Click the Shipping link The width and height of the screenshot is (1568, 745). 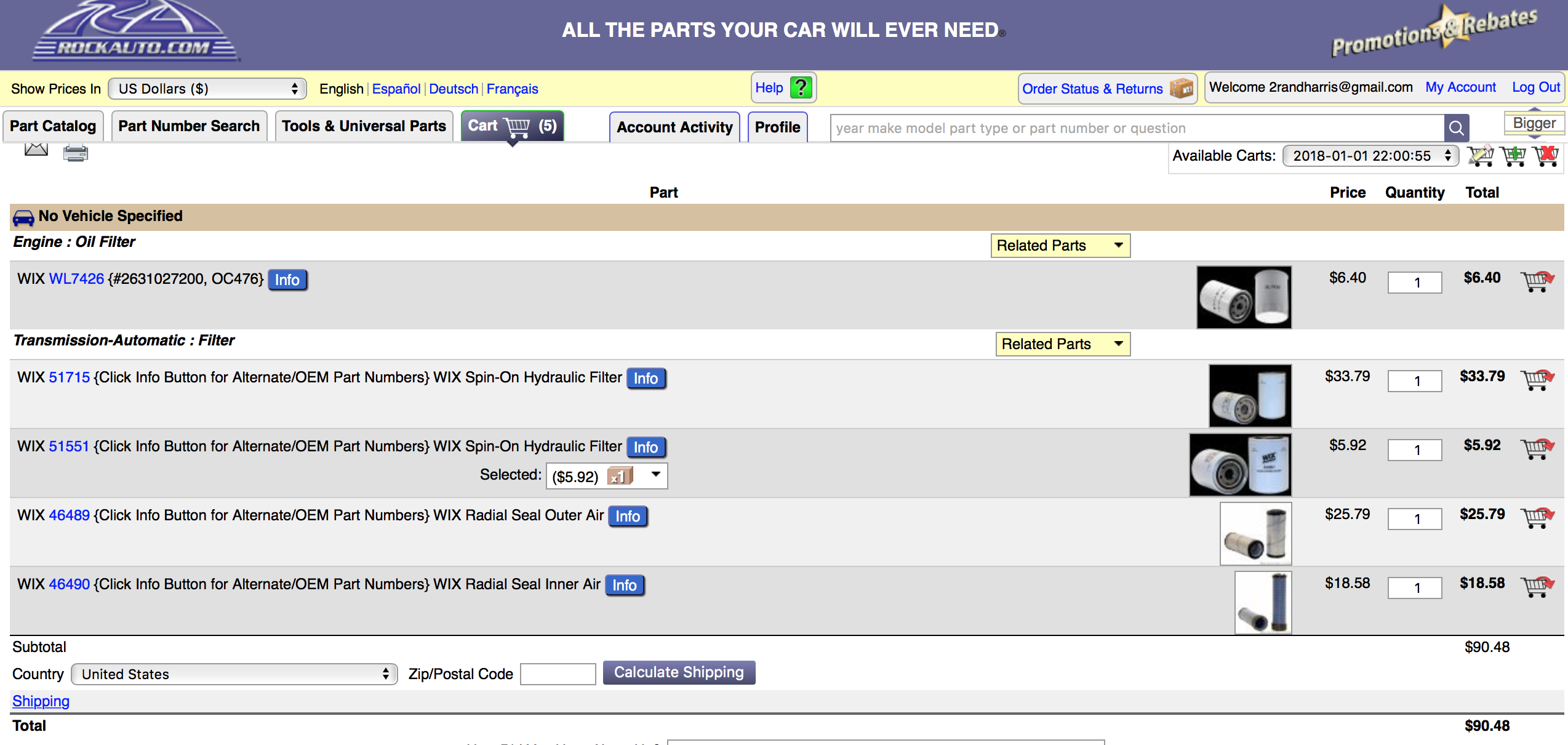pos(41,701)
